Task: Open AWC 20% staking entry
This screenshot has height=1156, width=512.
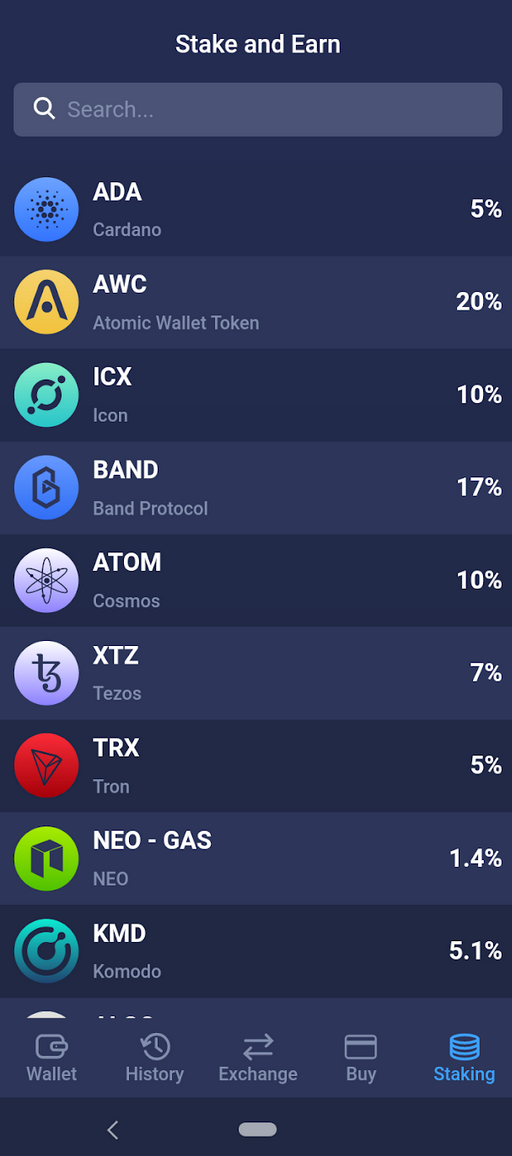Action: pyautogui.click(x=256, y=302)
